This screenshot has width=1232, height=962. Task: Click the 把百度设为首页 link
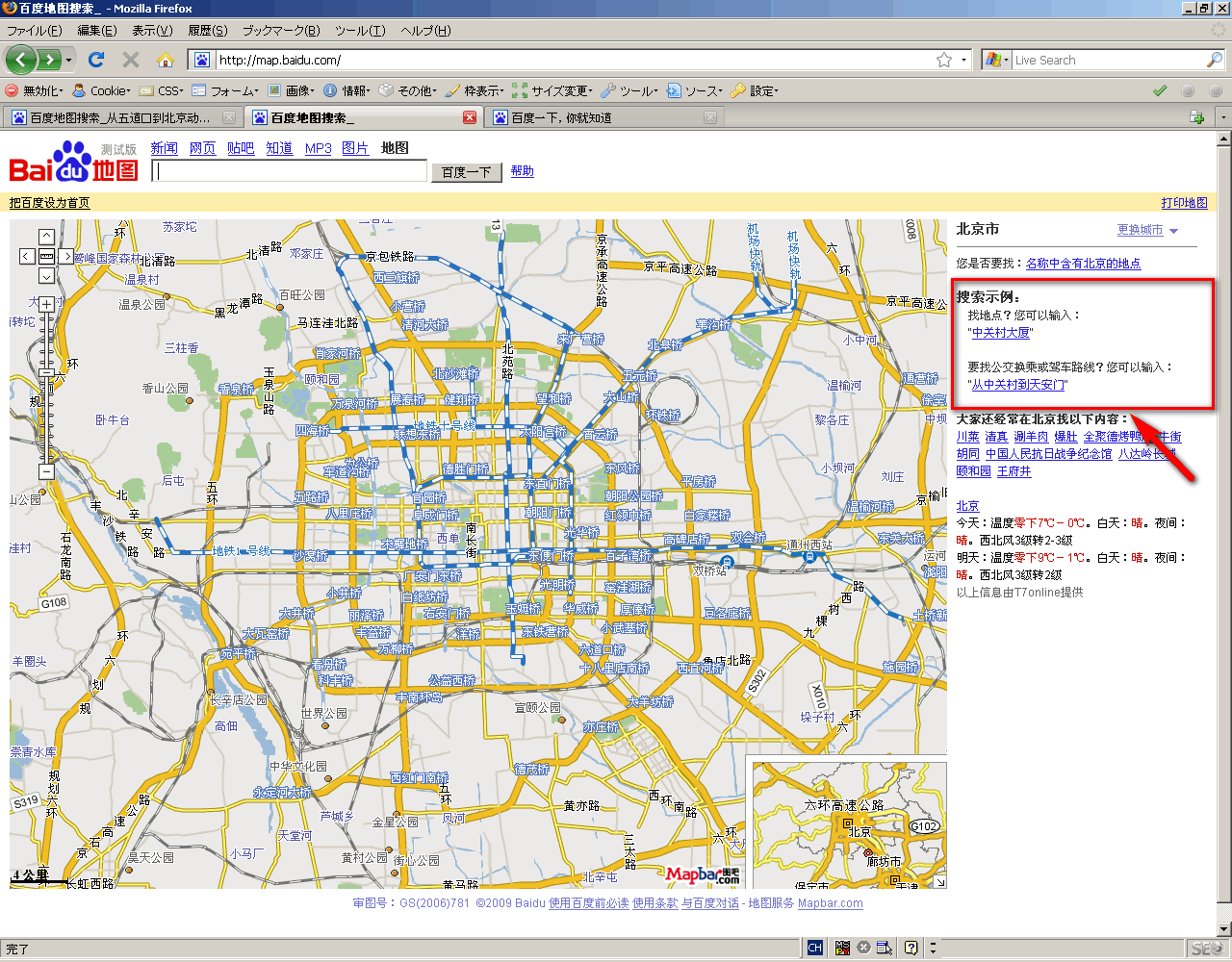(x=50, y=203)
